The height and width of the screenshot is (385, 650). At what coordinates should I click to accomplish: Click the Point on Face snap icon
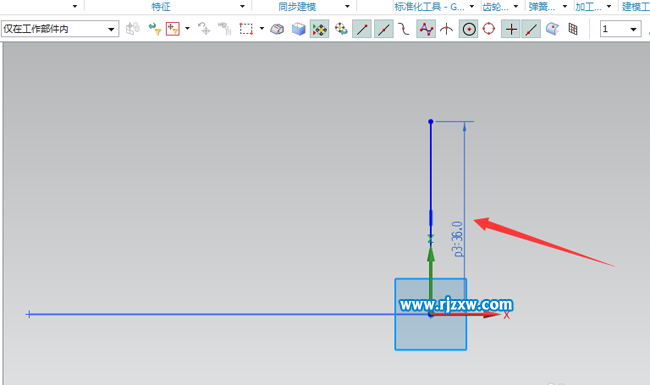tap(552, 29)
